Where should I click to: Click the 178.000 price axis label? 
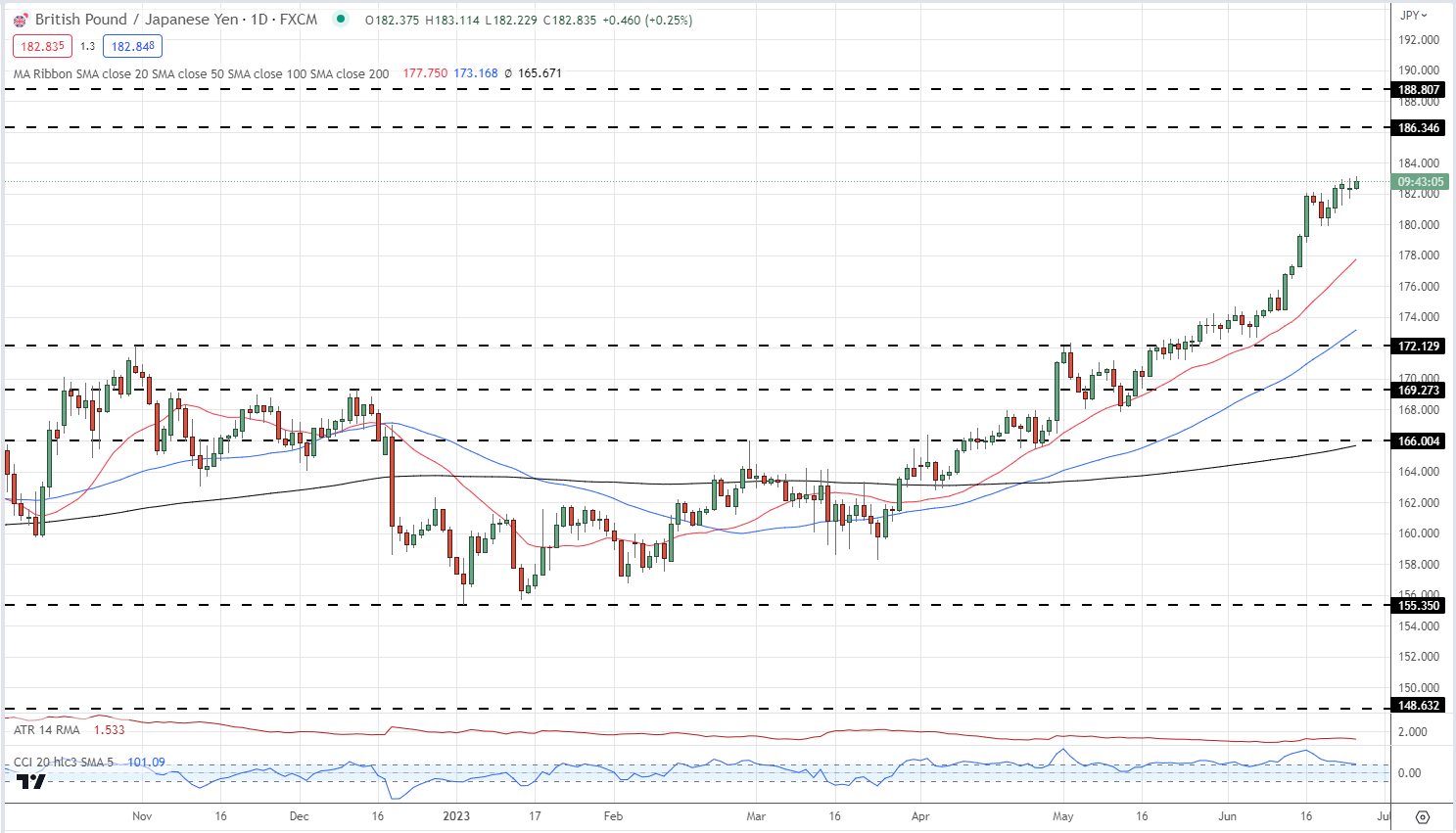click(1419, 255)
